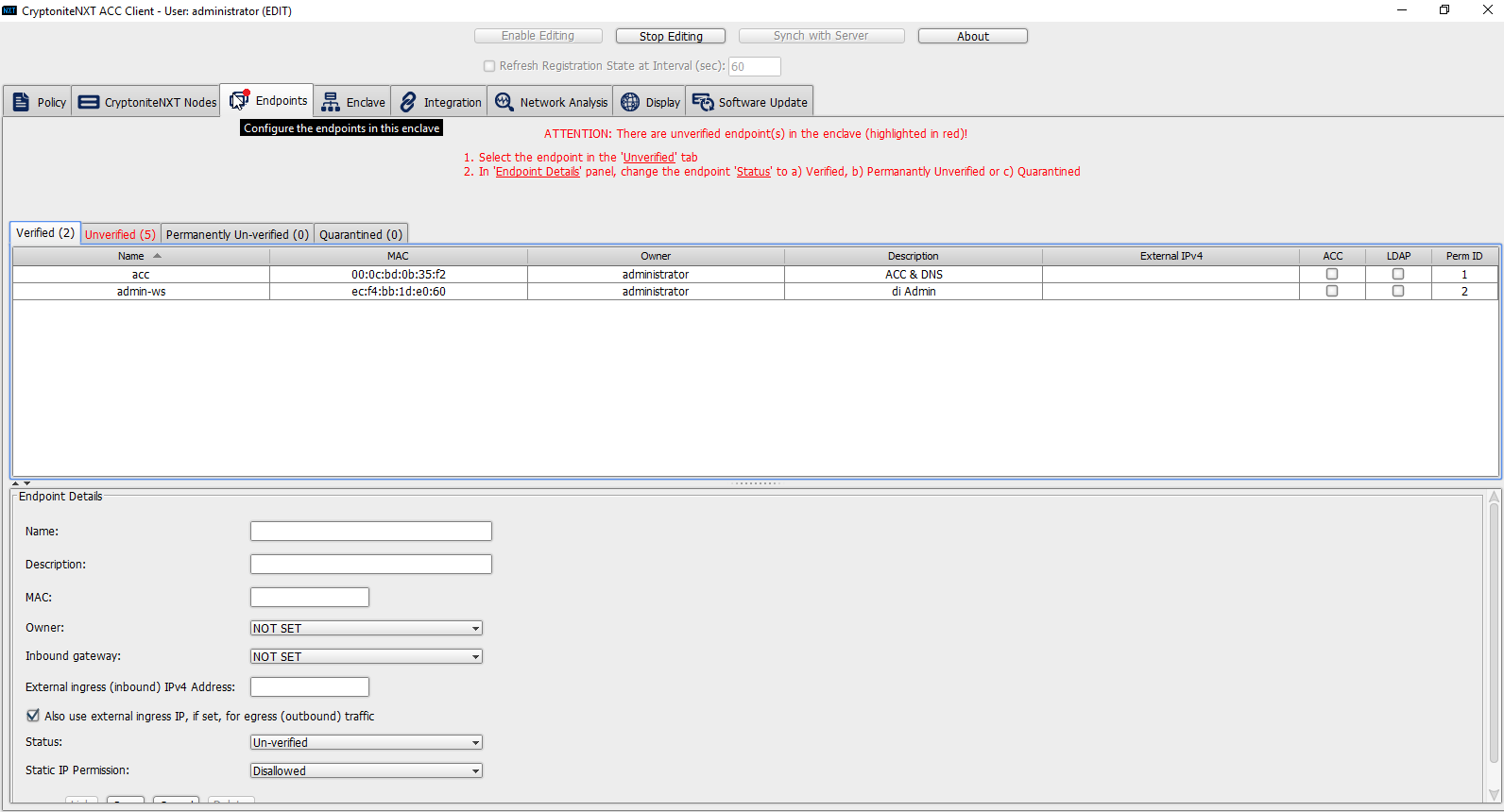1504x812 pixels.
Task: Click the Enable Editing button
Action: [538, 36]
